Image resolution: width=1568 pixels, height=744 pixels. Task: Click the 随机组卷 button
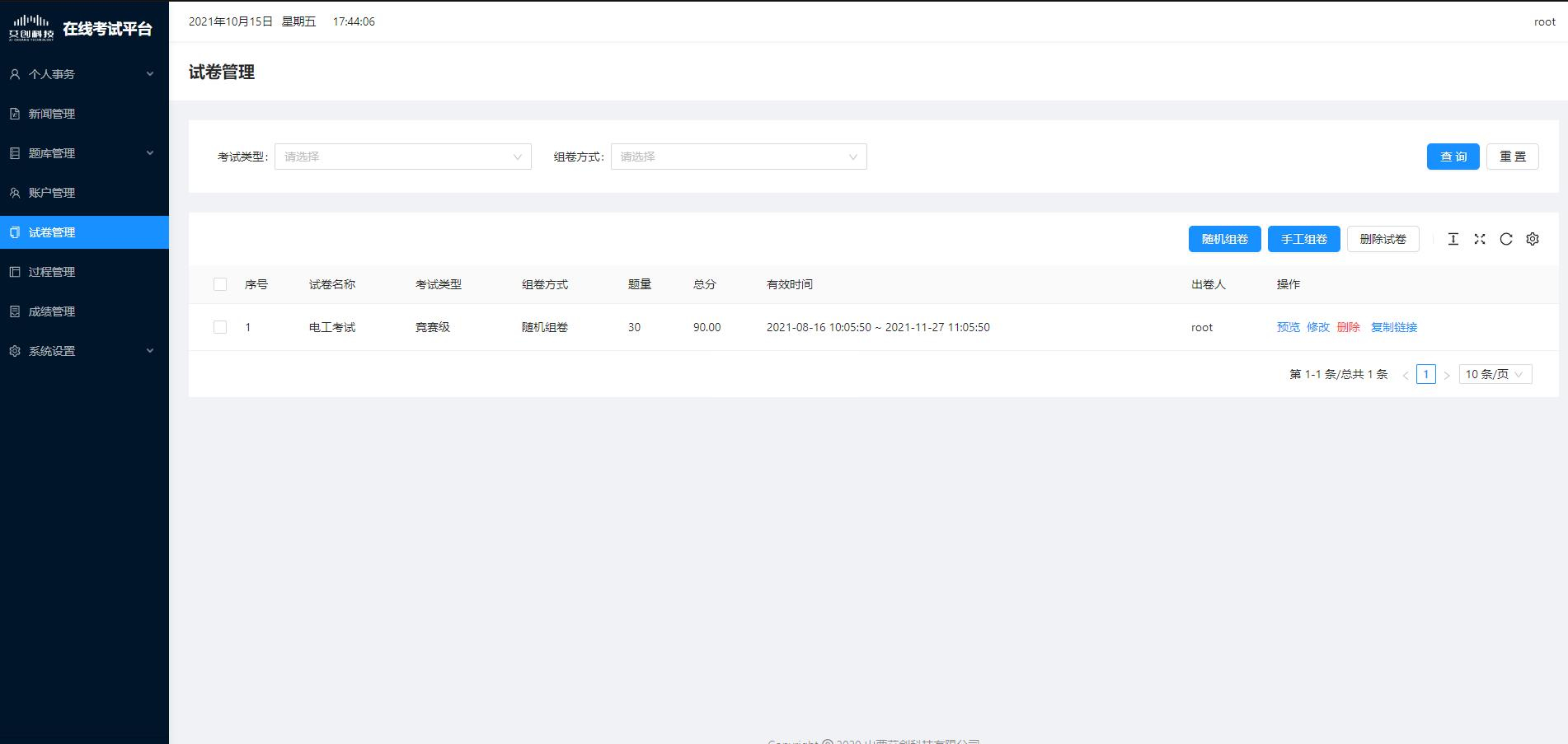(x=1225, y=239)
